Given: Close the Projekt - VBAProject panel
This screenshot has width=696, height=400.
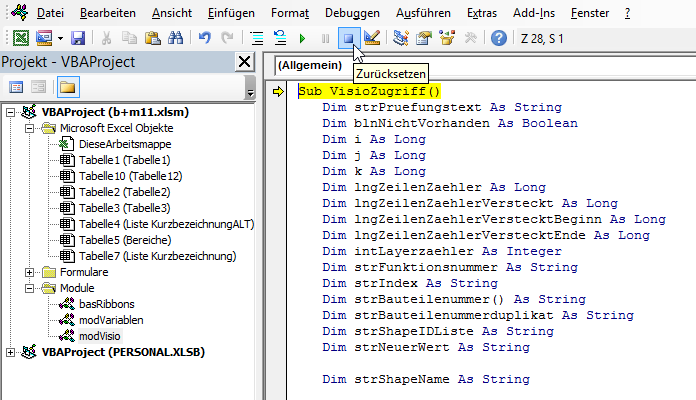Looking at the screenshot, I should tap(243, 62).
